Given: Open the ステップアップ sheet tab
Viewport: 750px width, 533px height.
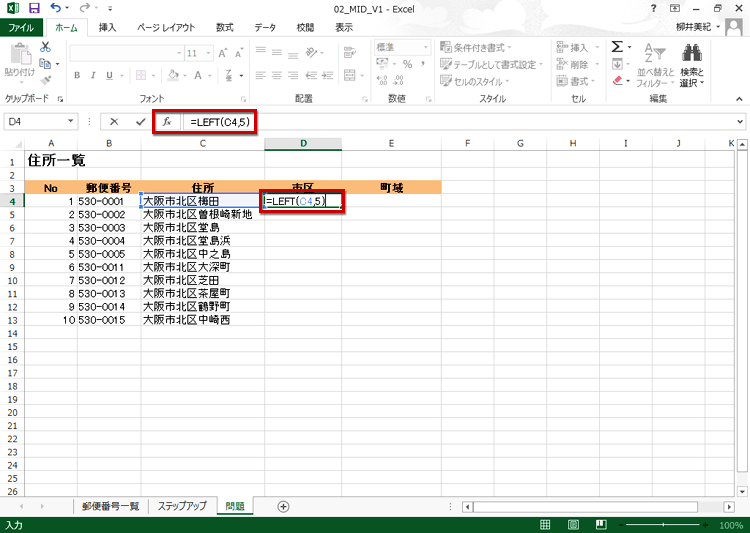Looking at the screenshot, I should [182, 506].
